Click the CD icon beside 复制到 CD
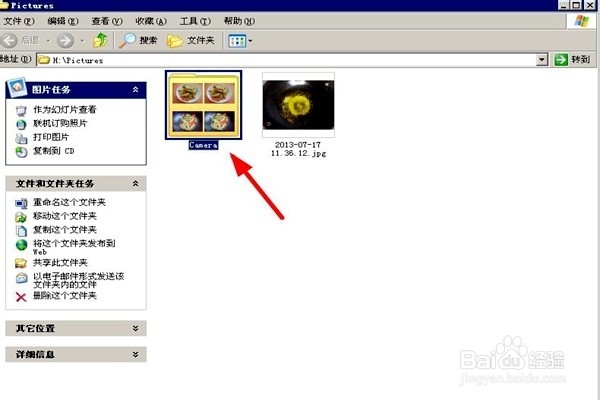 click(x=21, y=152)
